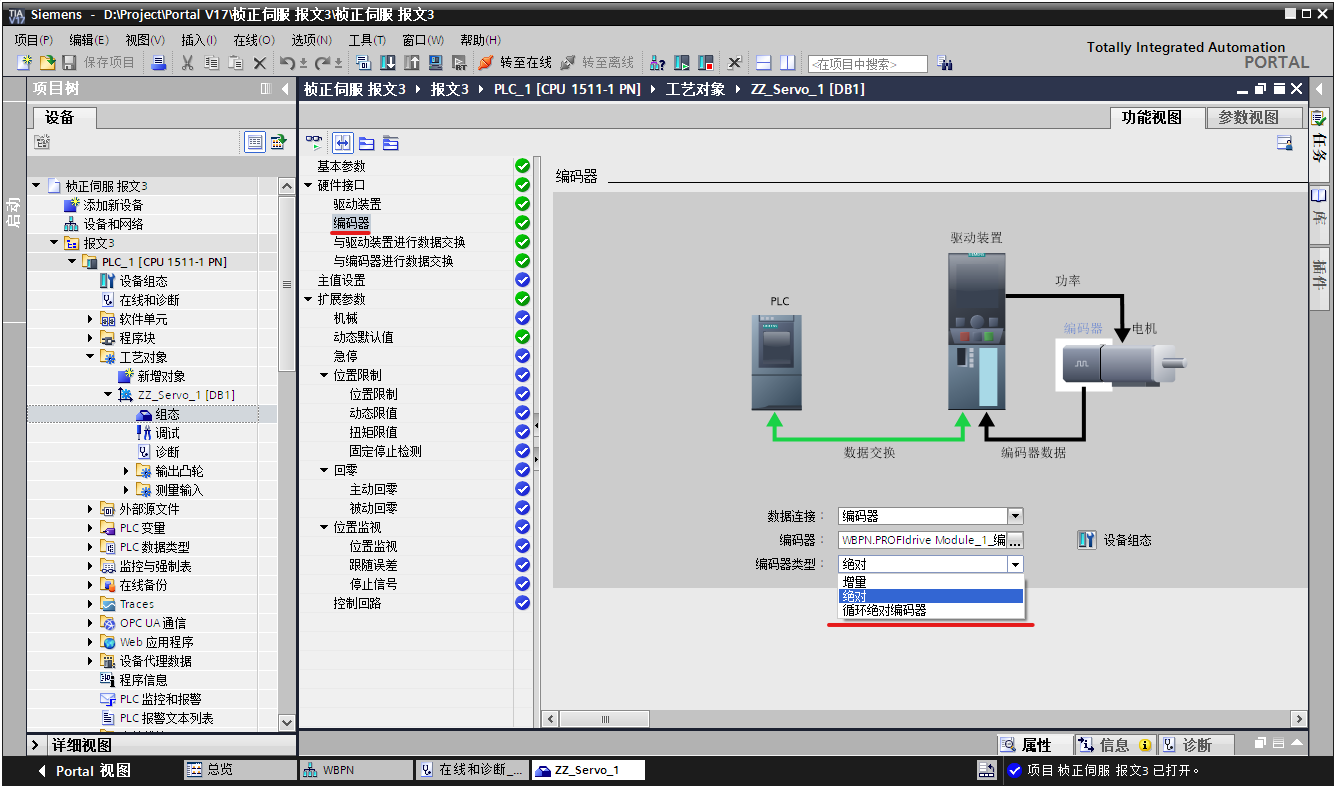Click the upload from device icon
The image size is (1336, 788).
point(411,63)
